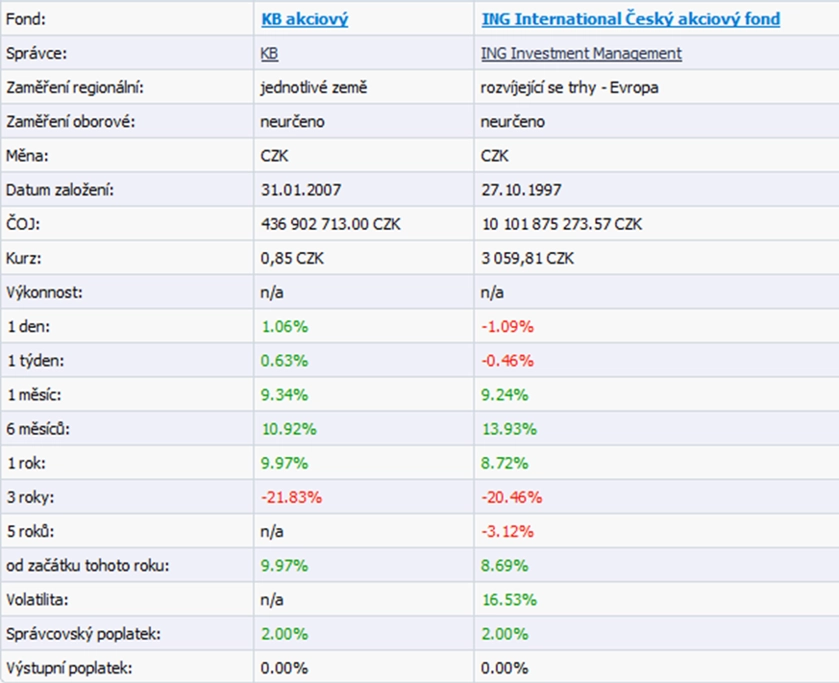The image size is (839, 683).
Task: Click KB akciový's Správcovský poplatek 2.00%
Action: pyautogui.click(x=284, y=634)
